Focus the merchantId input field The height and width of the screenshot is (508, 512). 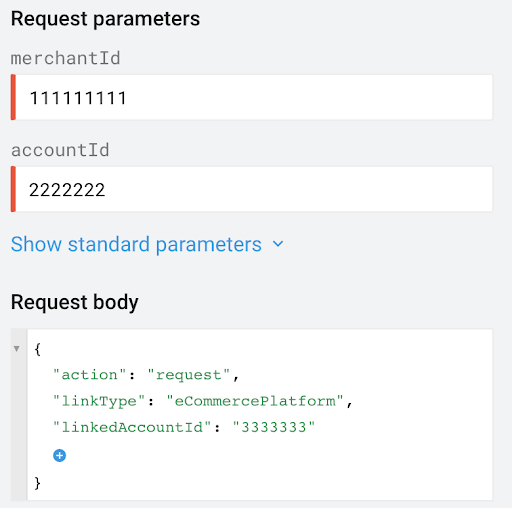[x=254, y=97]
